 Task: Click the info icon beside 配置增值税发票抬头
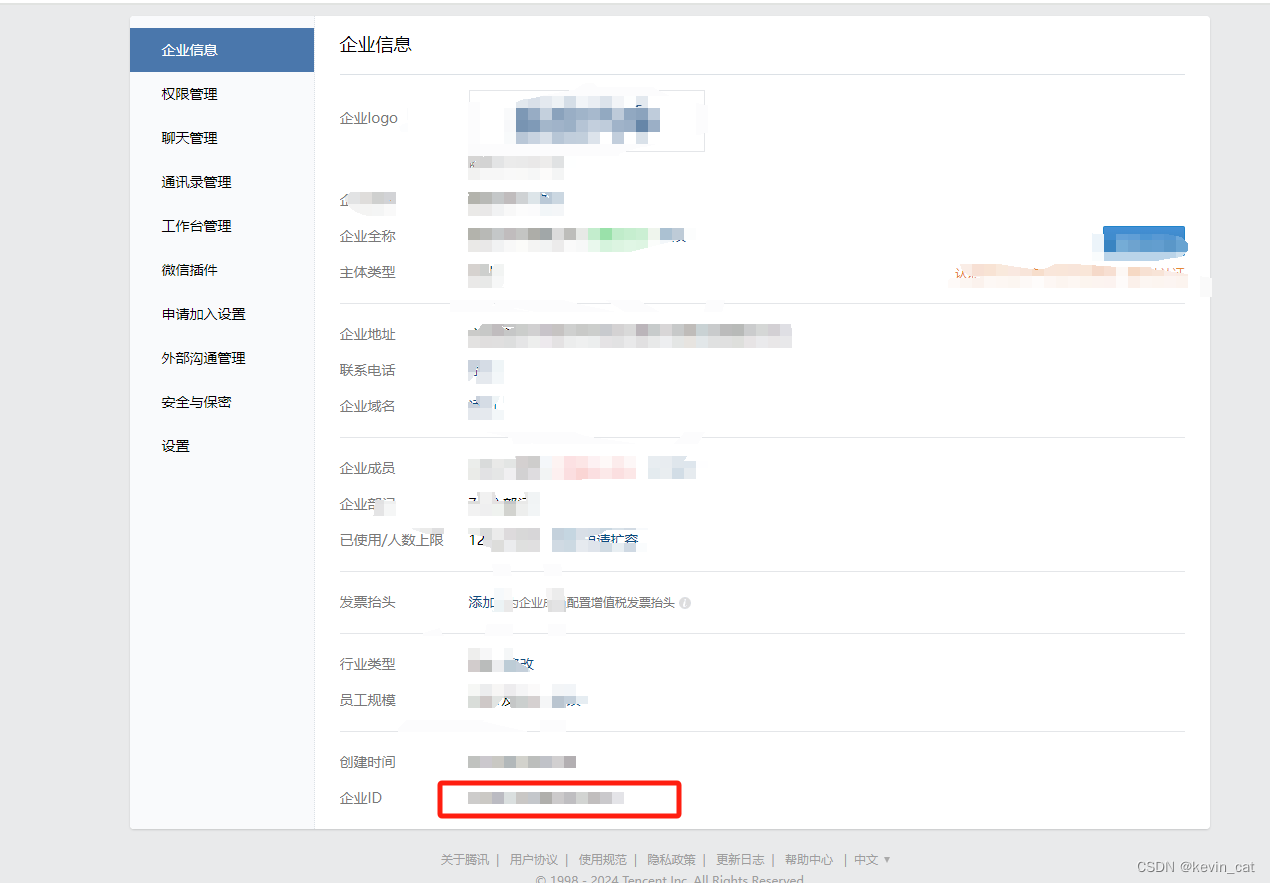click(685, 603)
